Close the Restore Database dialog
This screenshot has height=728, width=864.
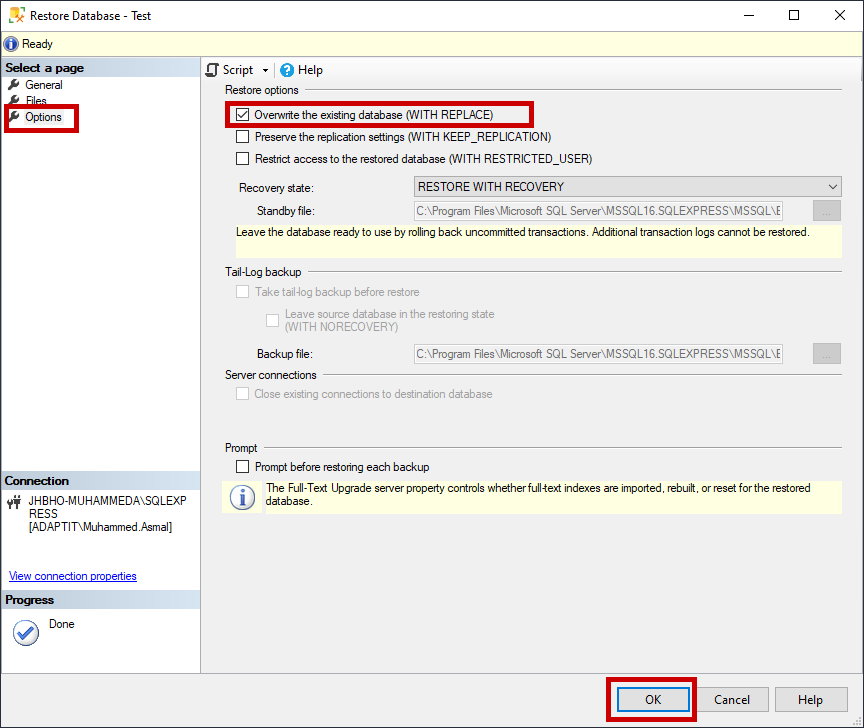(840, 15)
